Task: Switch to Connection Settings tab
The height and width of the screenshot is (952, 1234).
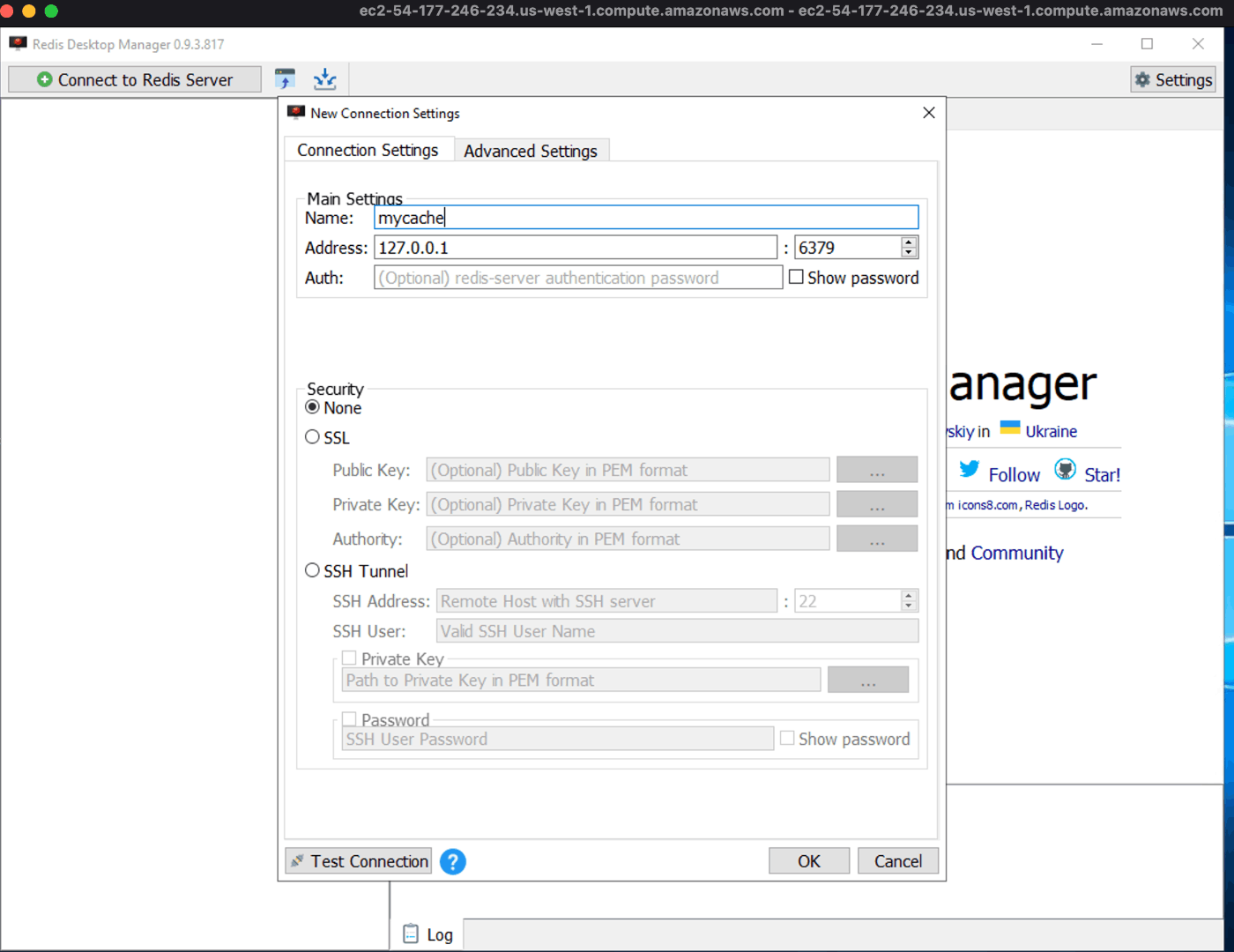Action: tap(368, 150)
